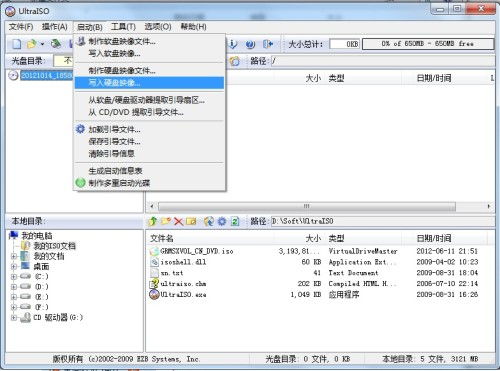Click the blue Help question-mark toolbar icon
500x371 pixels.
[x=250, y=44]
